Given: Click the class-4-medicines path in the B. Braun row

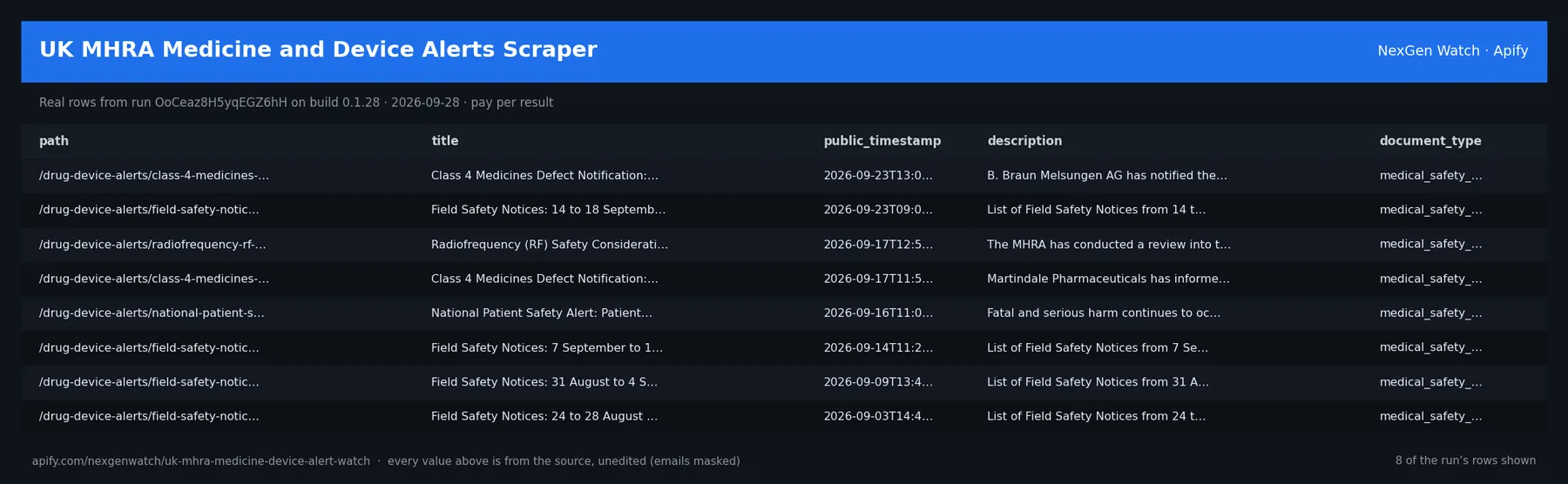Looking at the screenshot, I should [x=154, y=176].
